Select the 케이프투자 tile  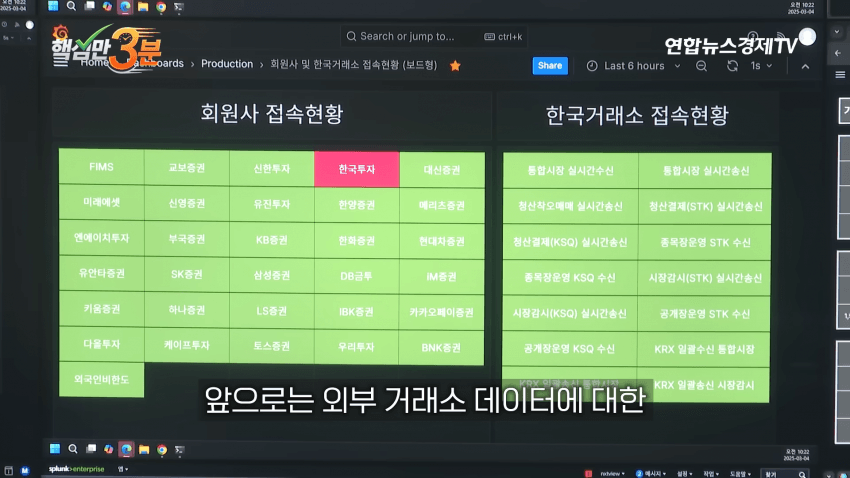[x=186, y=345]
